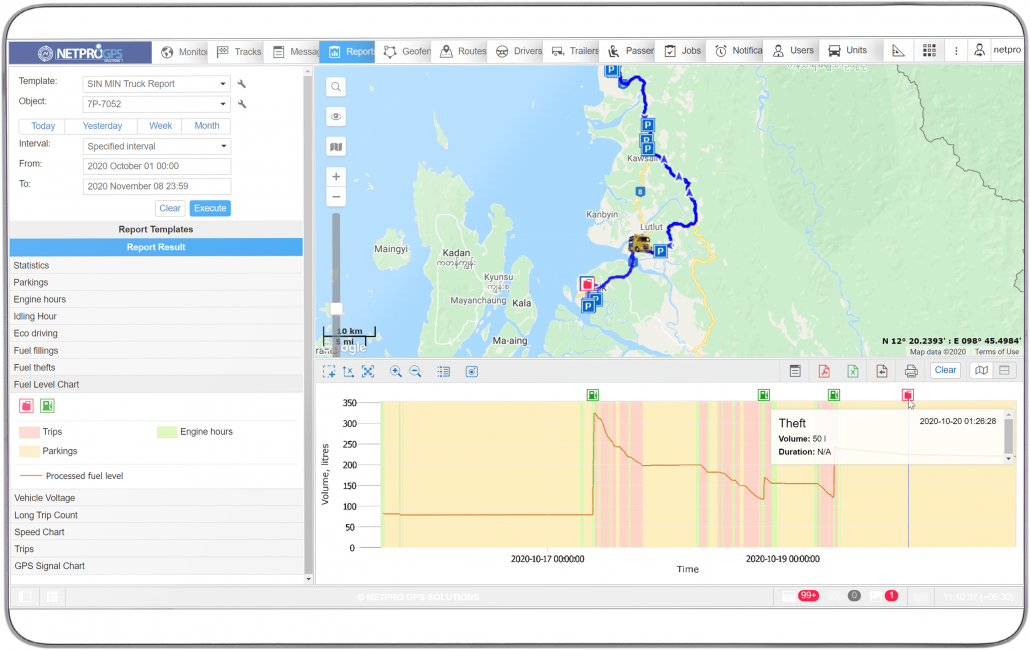Clear the chart with the Clear button

pos(944,370)
